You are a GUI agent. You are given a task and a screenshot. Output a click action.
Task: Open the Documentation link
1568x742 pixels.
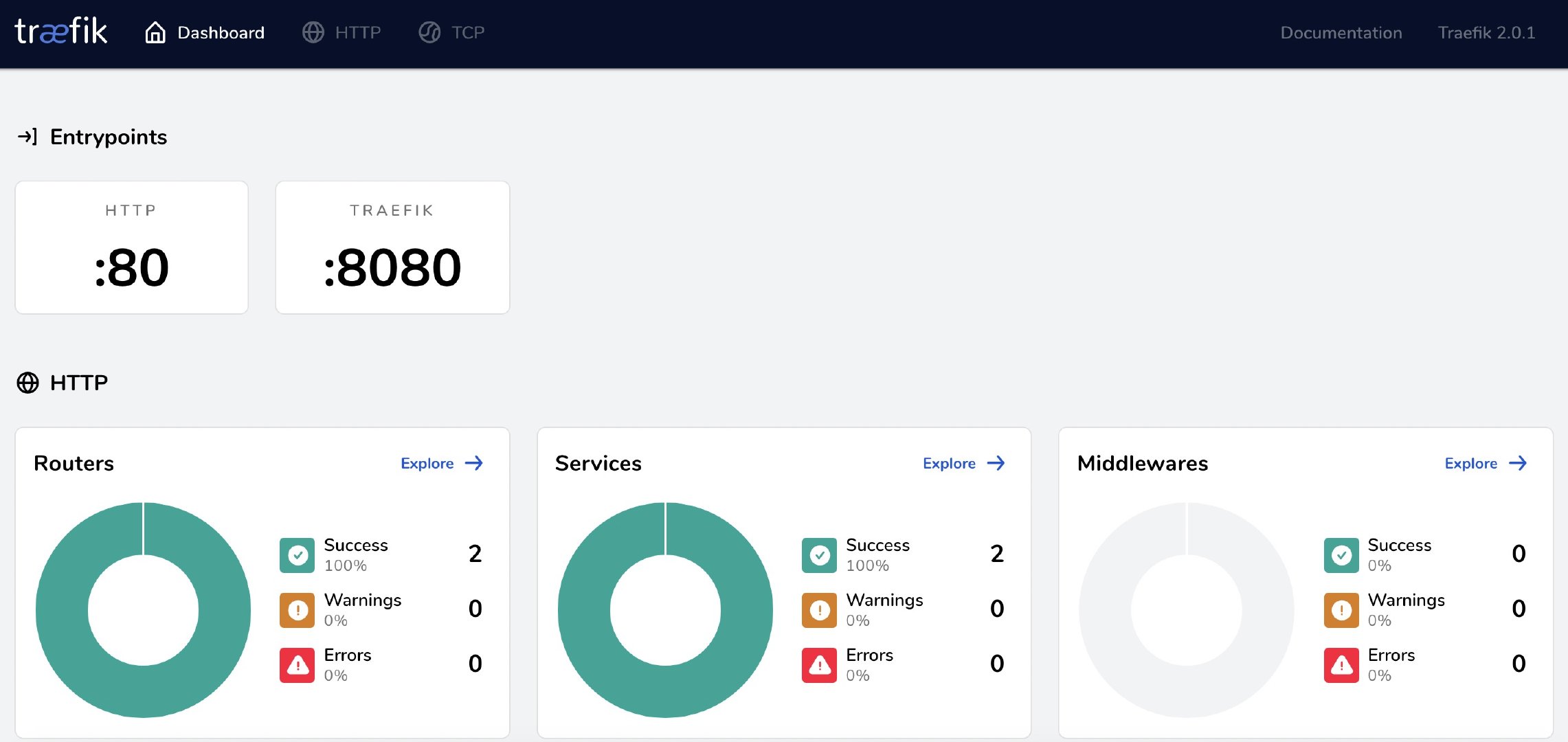(x=1341, y=32)
